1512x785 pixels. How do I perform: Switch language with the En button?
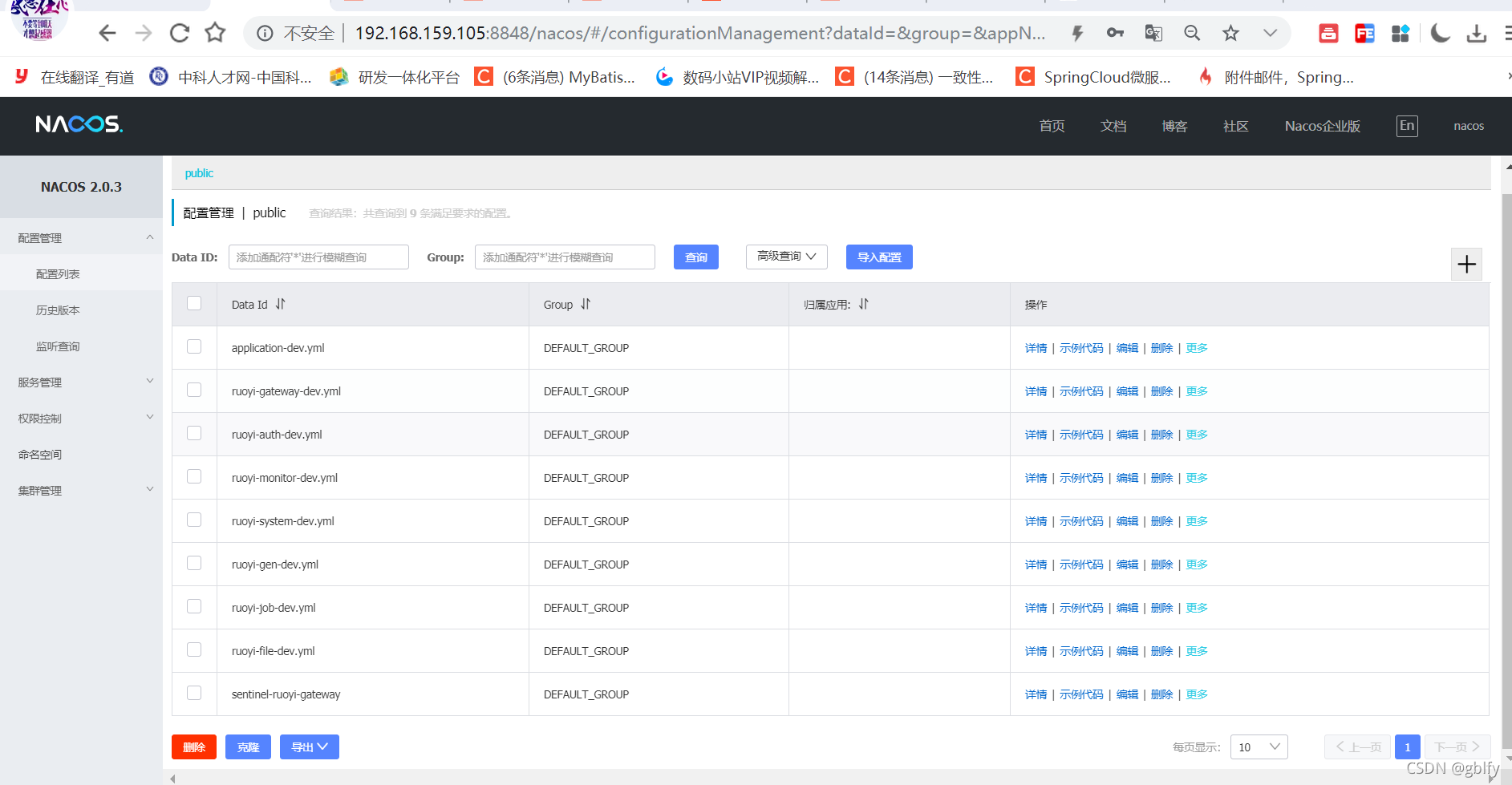pyautogui.click(x=1407, y=126)
